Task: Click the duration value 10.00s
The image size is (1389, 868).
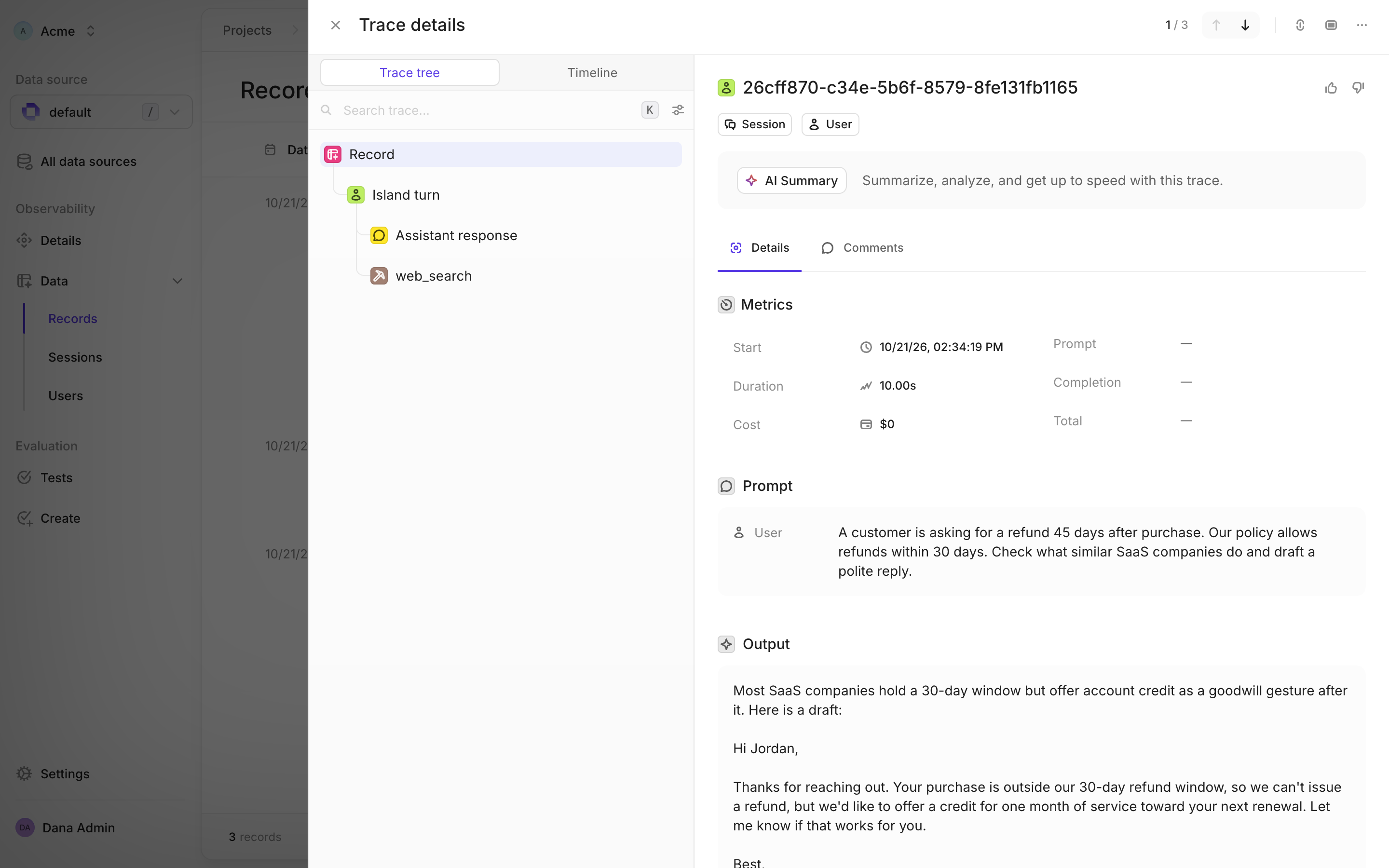Action: 897,386
